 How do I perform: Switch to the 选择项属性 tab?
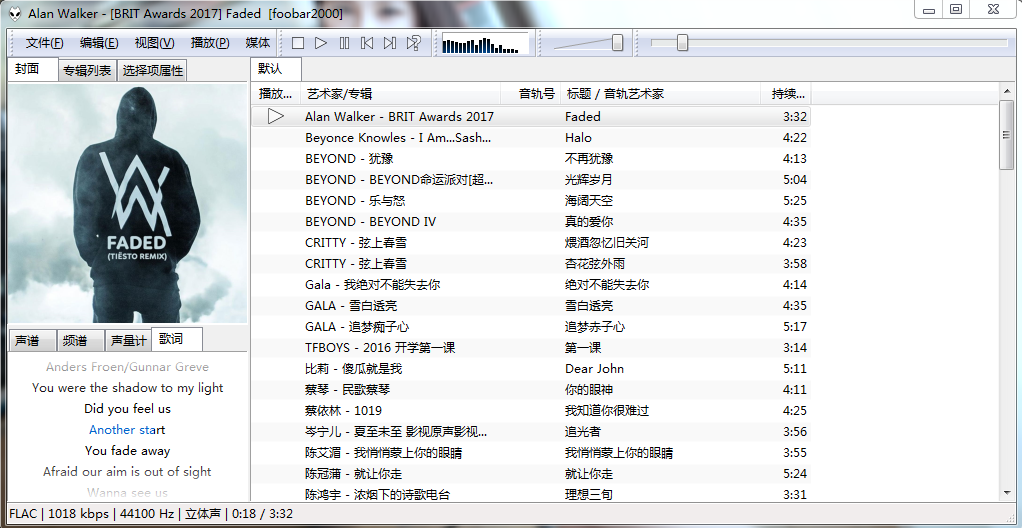pos(153,71)
